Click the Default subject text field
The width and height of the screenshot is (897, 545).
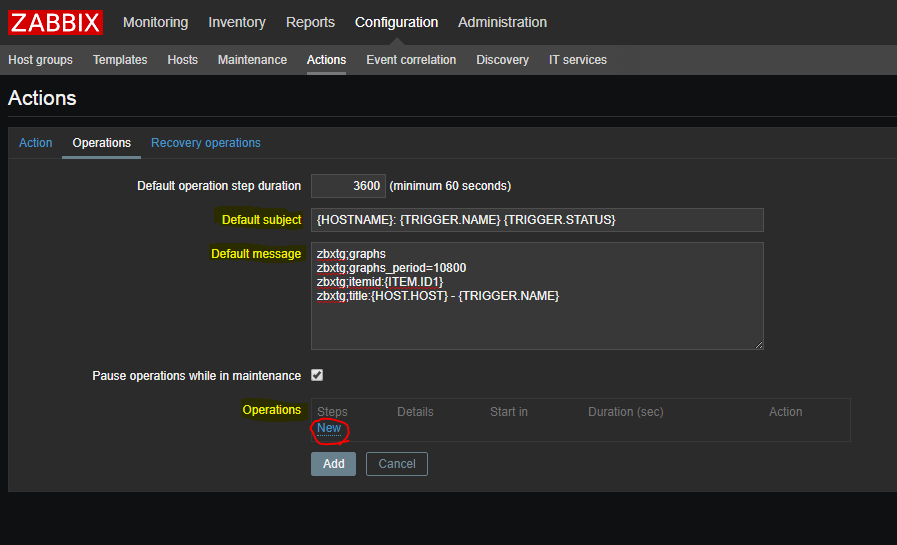537,220
